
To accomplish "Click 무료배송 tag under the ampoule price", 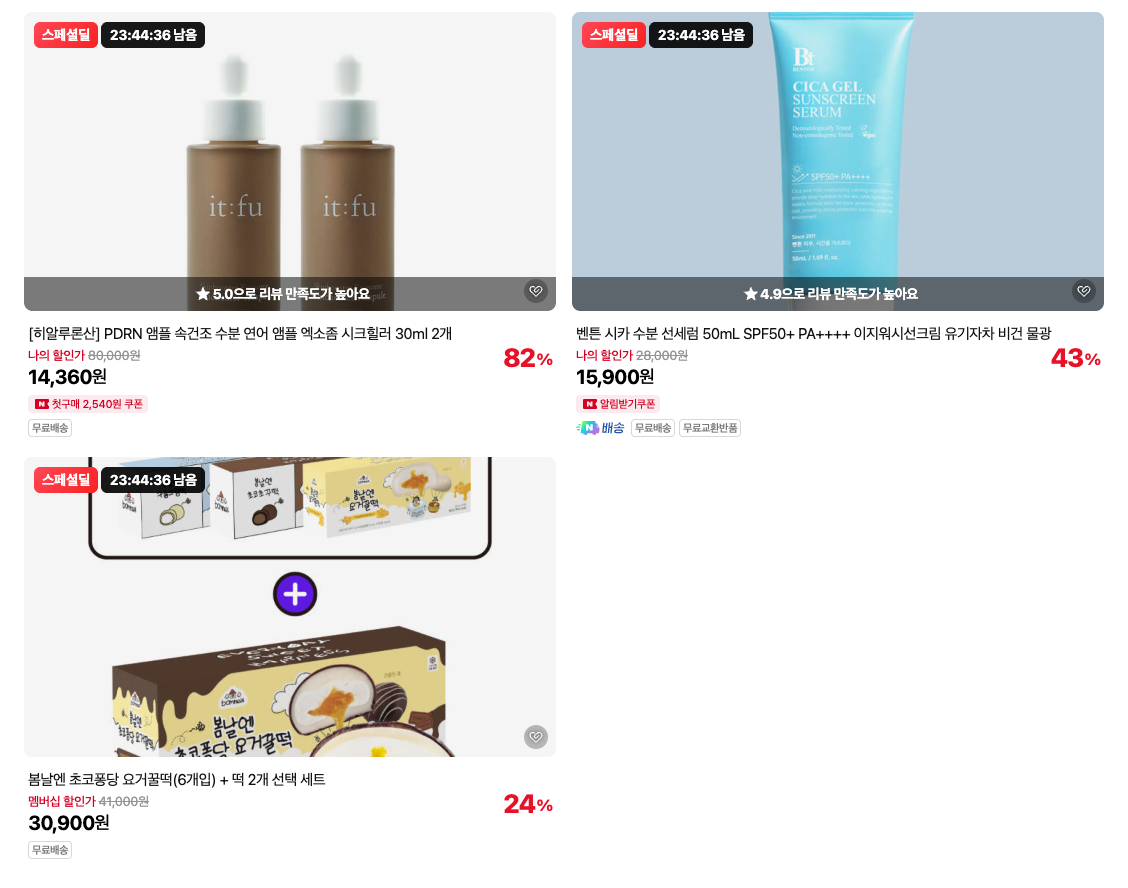I will click(50, 428).
